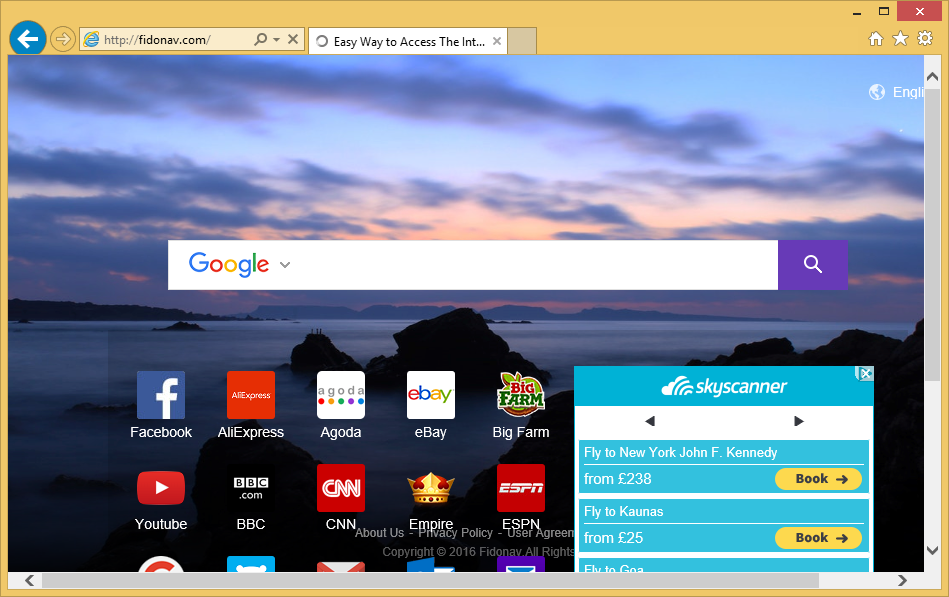Click the Facebook text label

click(x=161, y=432)
